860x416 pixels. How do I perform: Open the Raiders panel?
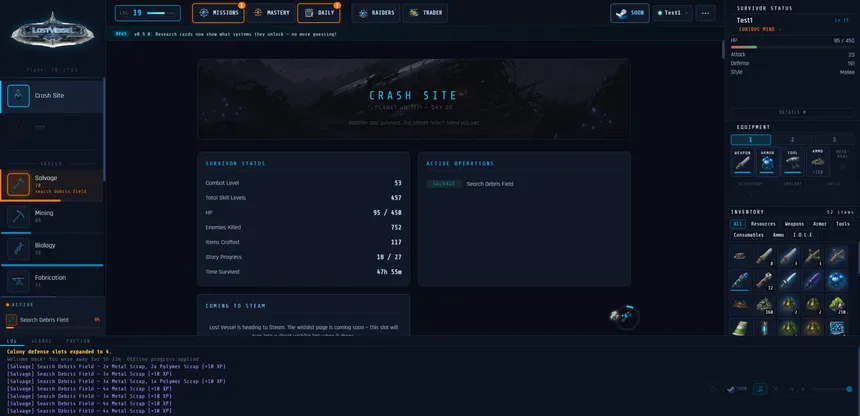click(376, 13)
